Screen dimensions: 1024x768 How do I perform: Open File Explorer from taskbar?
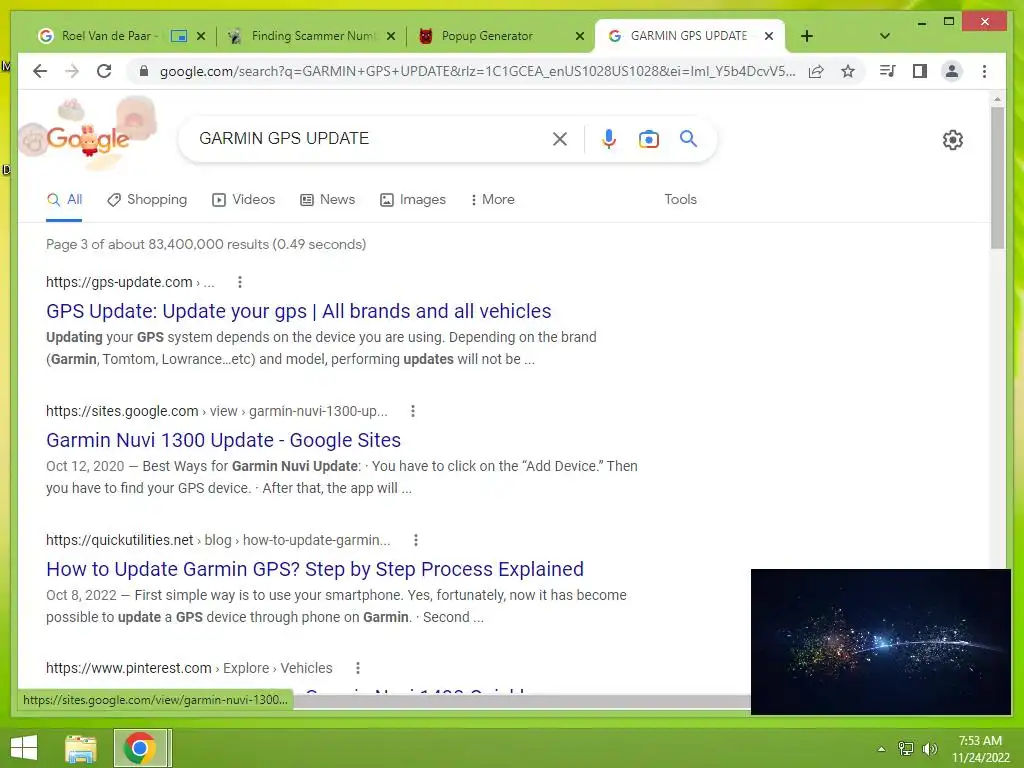pyautogui.click(x=81, y=748)
